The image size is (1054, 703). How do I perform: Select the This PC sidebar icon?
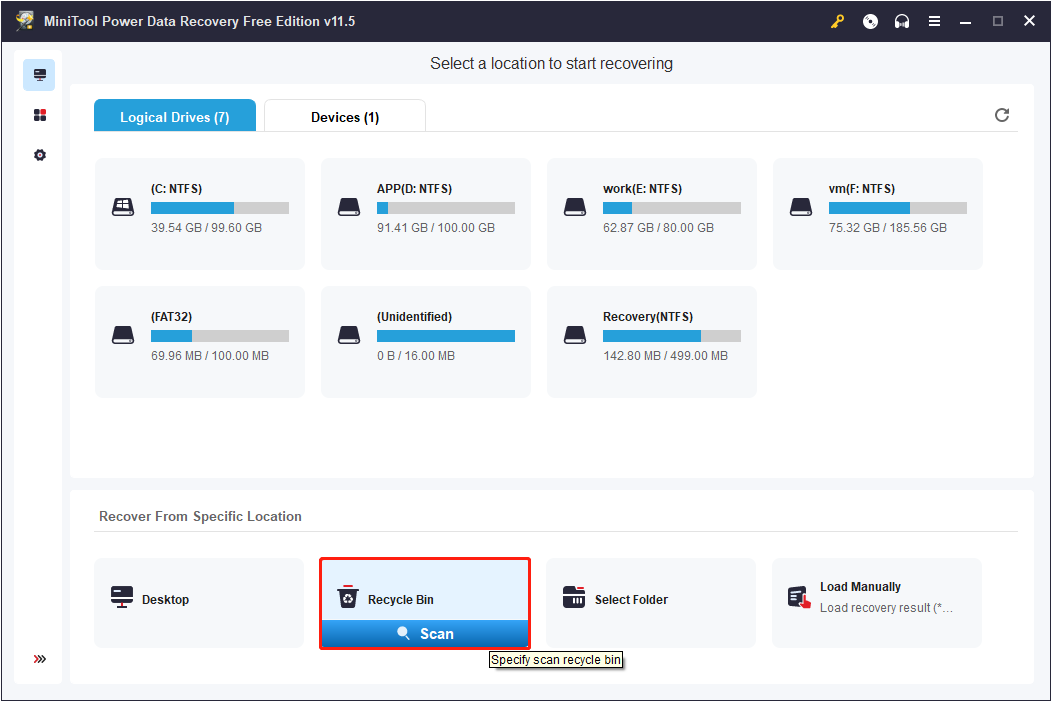click(40, 75)
